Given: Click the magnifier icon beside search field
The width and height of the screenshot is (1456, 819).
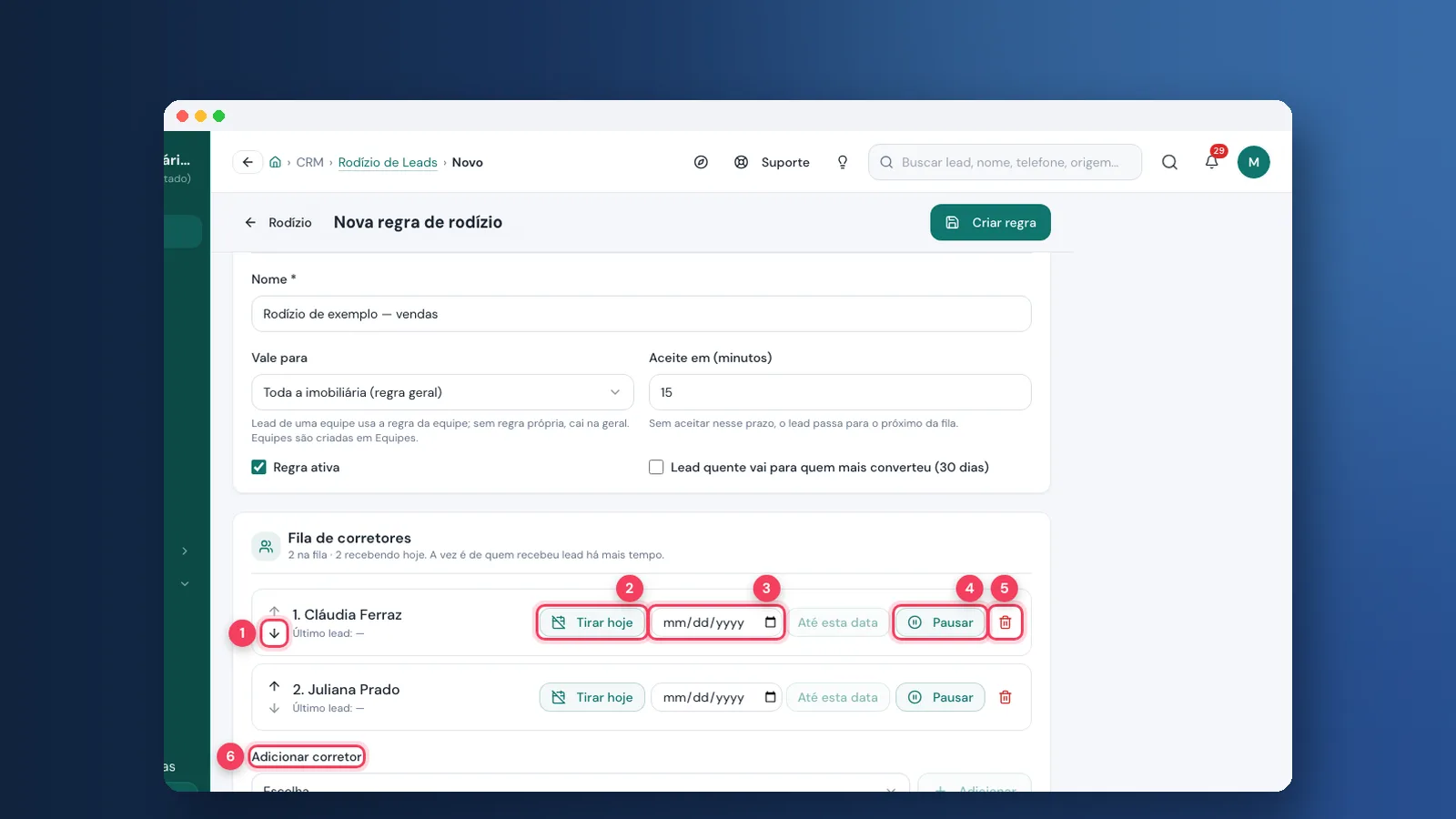Looking at the screenshot, I should click(1169, 162).
